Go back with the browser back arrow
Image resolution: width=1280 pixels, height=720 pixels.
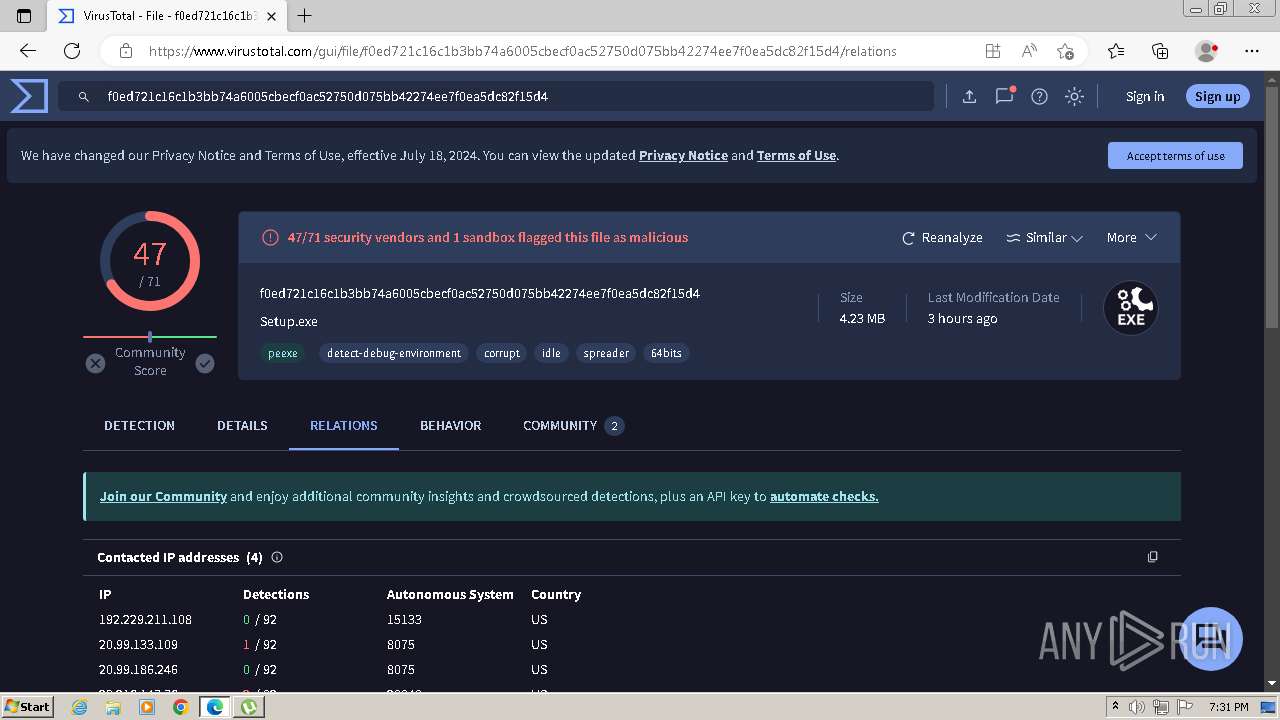click(28, 51)
